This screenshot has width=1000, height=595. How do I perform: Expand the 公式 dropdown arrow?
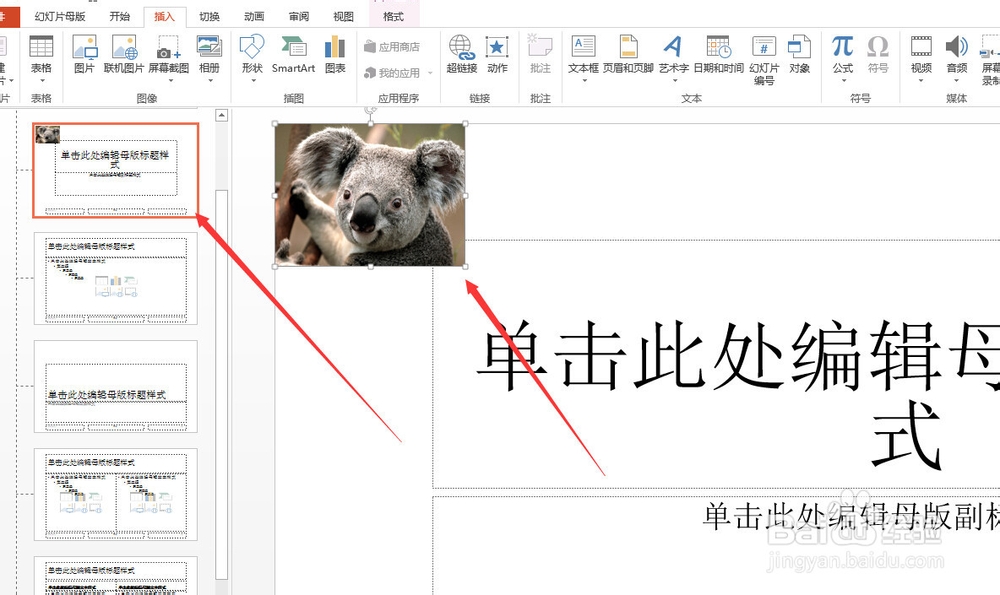[843, 80]
